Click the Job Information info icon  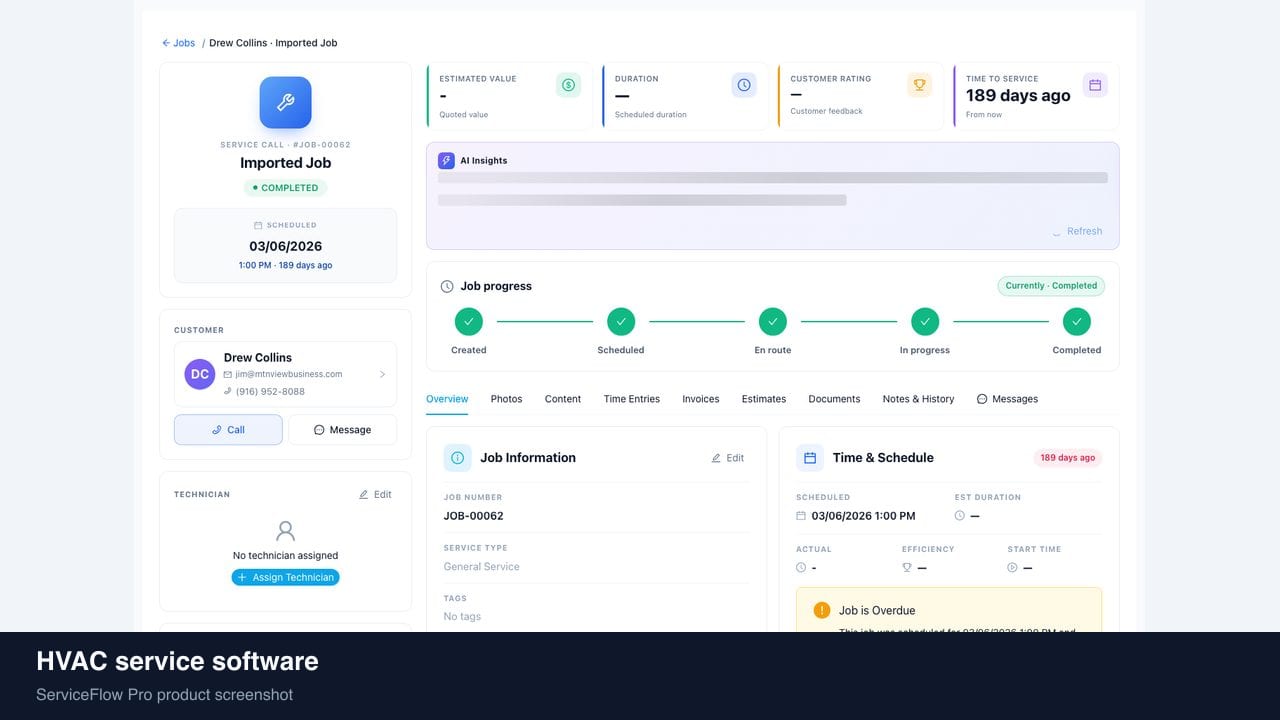pos(457,458)
